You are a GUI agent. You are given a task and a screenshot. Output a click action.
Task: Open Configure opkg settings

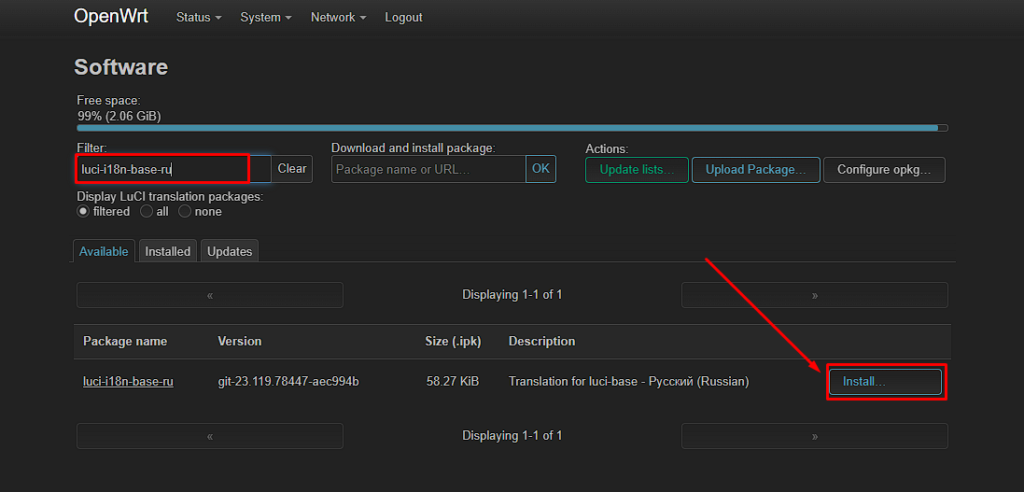884,170
